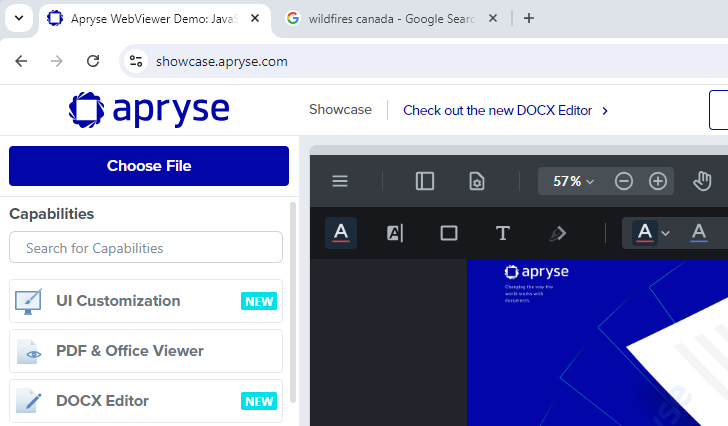Click the PDF & Office Viewer eye icon
The height and width of the screenshot is (426, 728).
[28, 352]
